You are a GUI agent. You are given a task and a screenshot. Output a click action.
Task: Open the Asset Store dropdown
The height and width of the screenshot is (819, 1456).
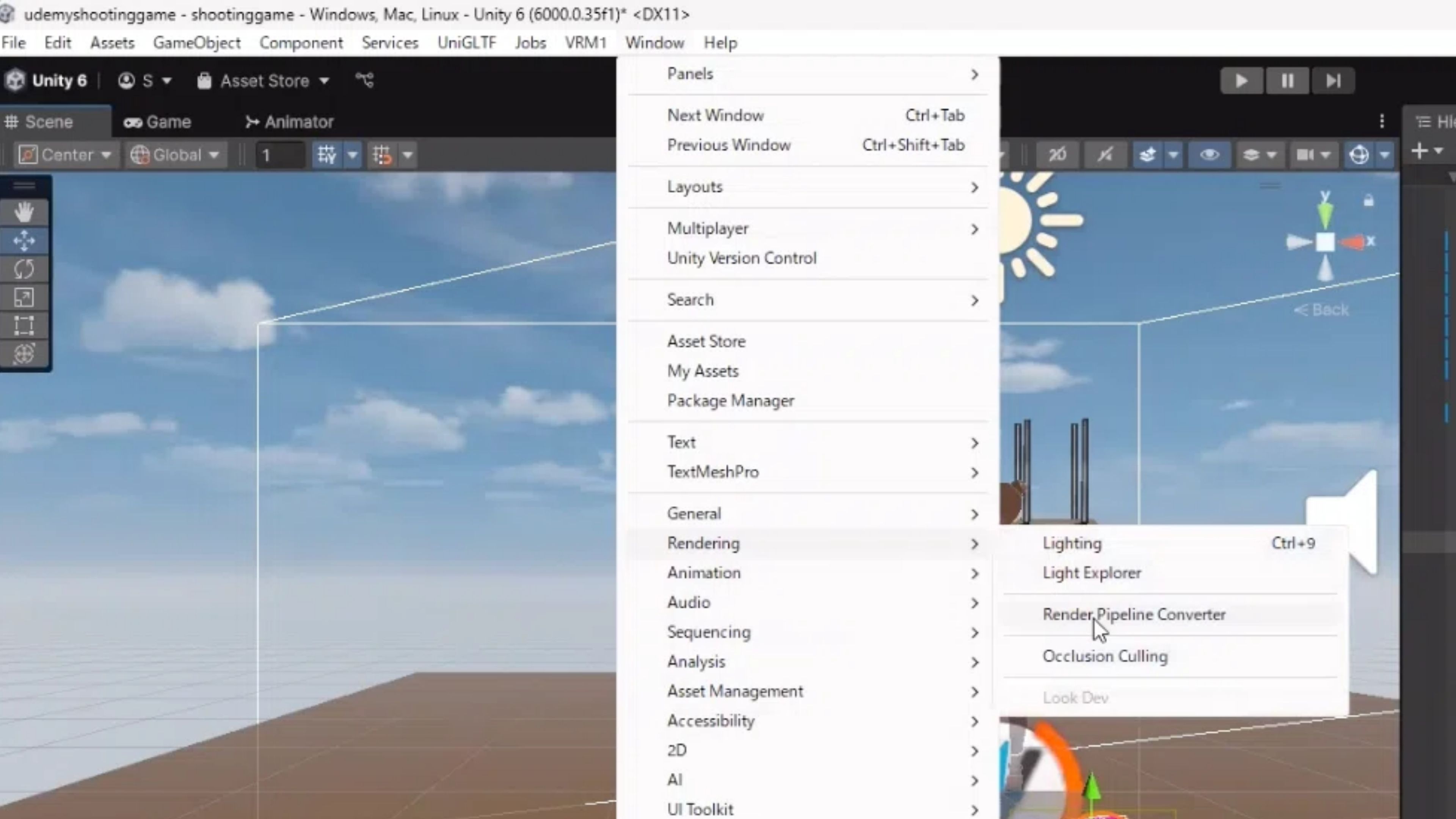point(263,81)
